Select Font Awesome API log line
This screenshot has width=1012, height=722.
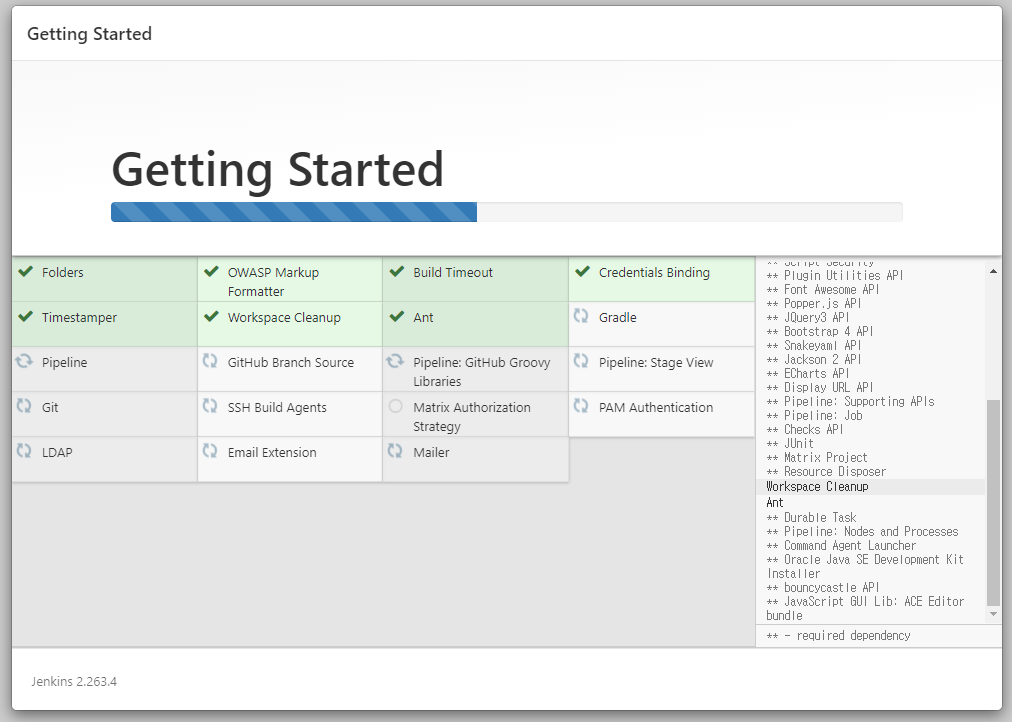point(823,290)
